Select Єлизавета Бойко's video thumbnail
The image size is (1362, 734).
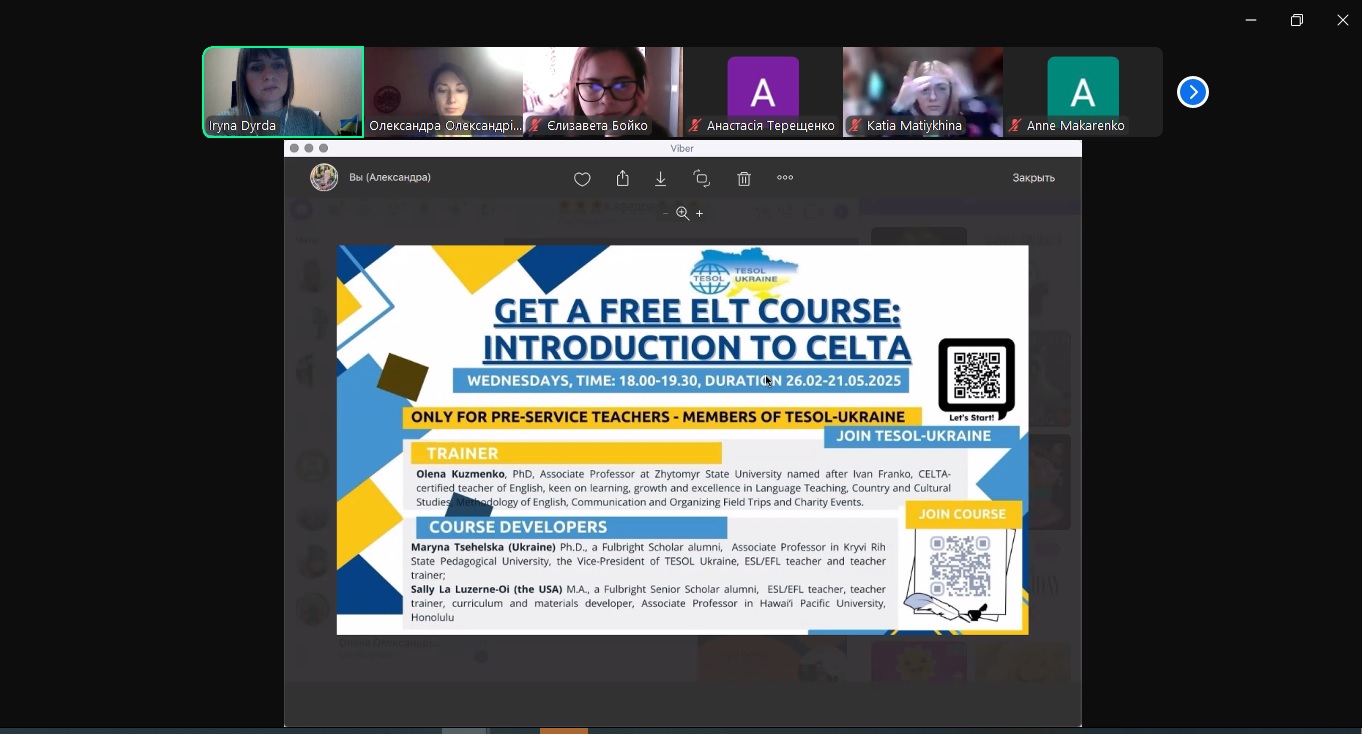tap(603, 92)
